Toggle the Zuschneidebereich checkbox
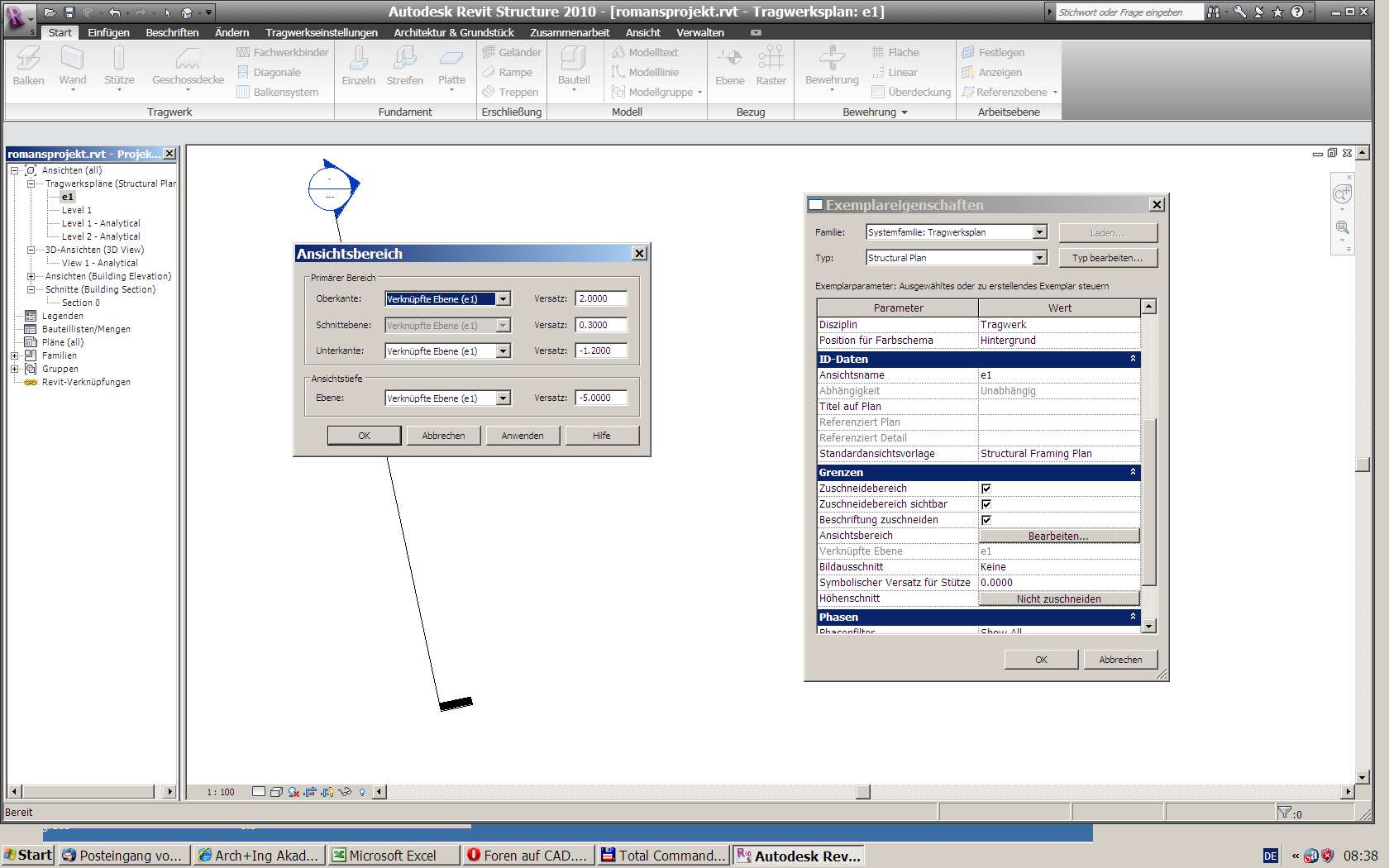 (986, 489)
